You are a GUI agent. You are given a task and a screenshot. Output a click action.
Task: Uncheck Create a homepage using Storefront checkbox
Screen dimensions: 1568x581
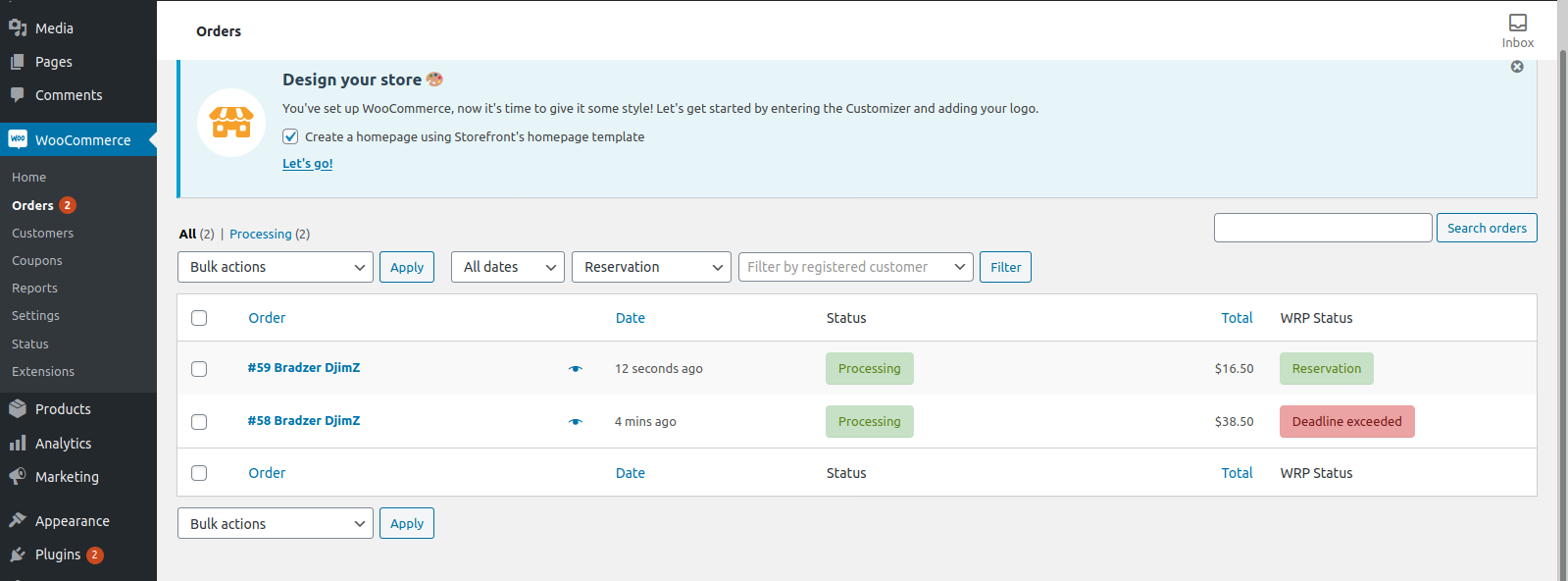pos(290,136)
